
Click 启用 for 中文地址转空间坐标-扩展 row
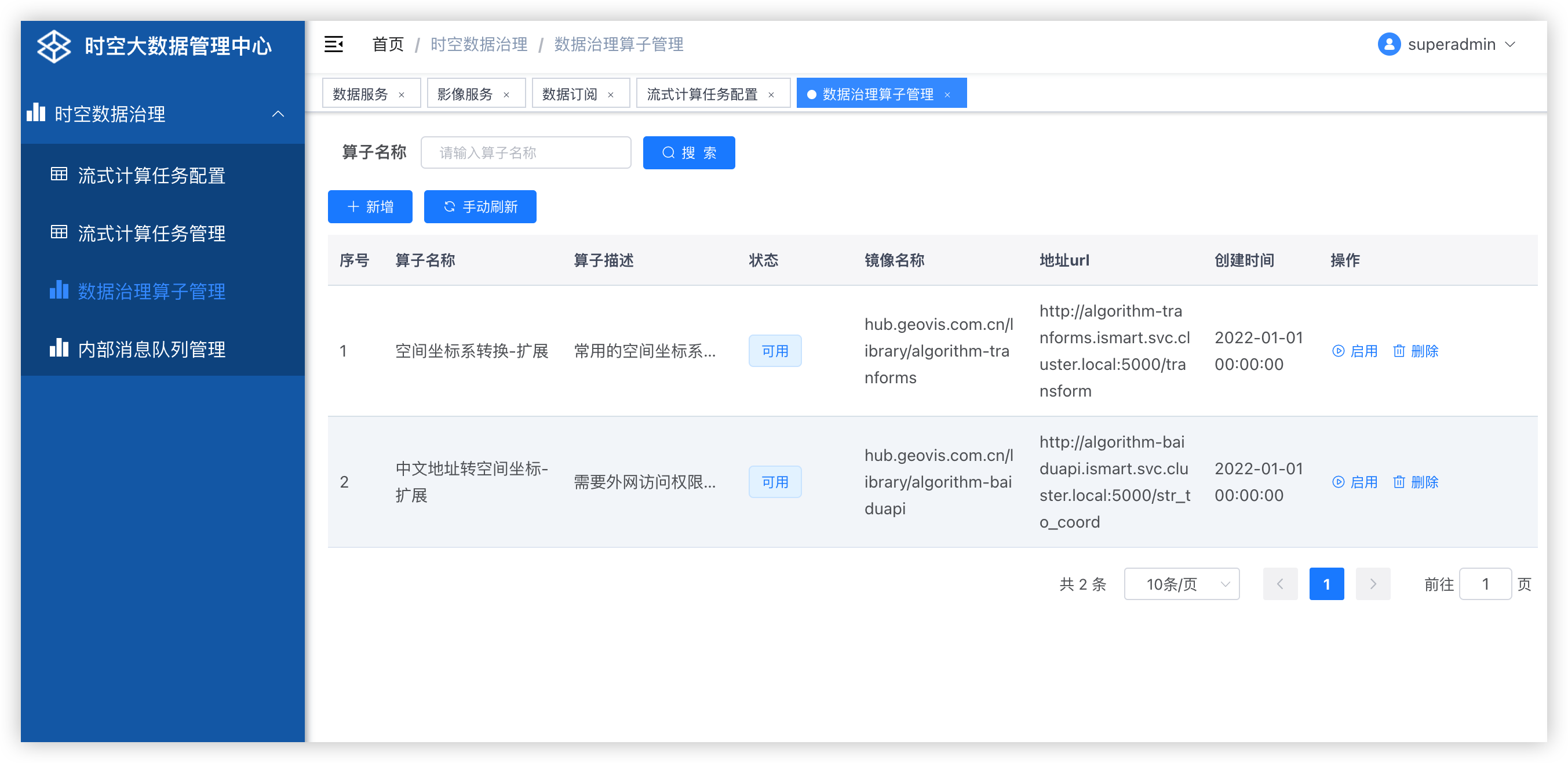(x=1354, y=482)
